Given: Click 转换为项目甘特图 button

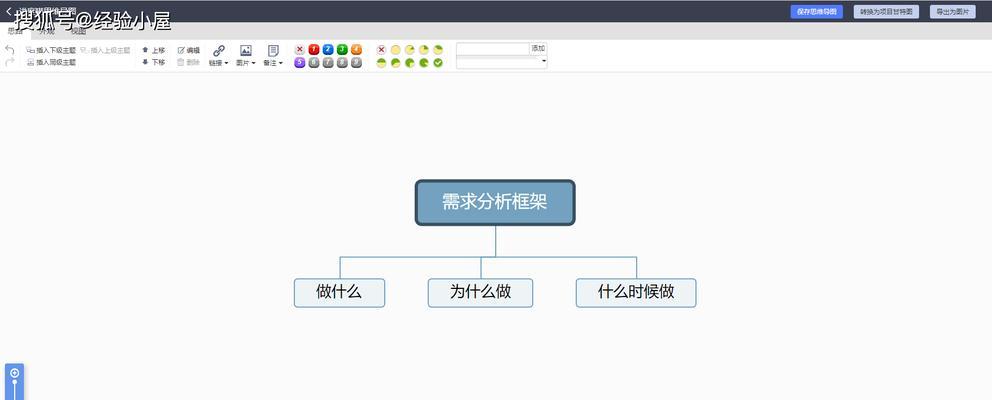Looking at the screenshot, I should pos(886,11).
